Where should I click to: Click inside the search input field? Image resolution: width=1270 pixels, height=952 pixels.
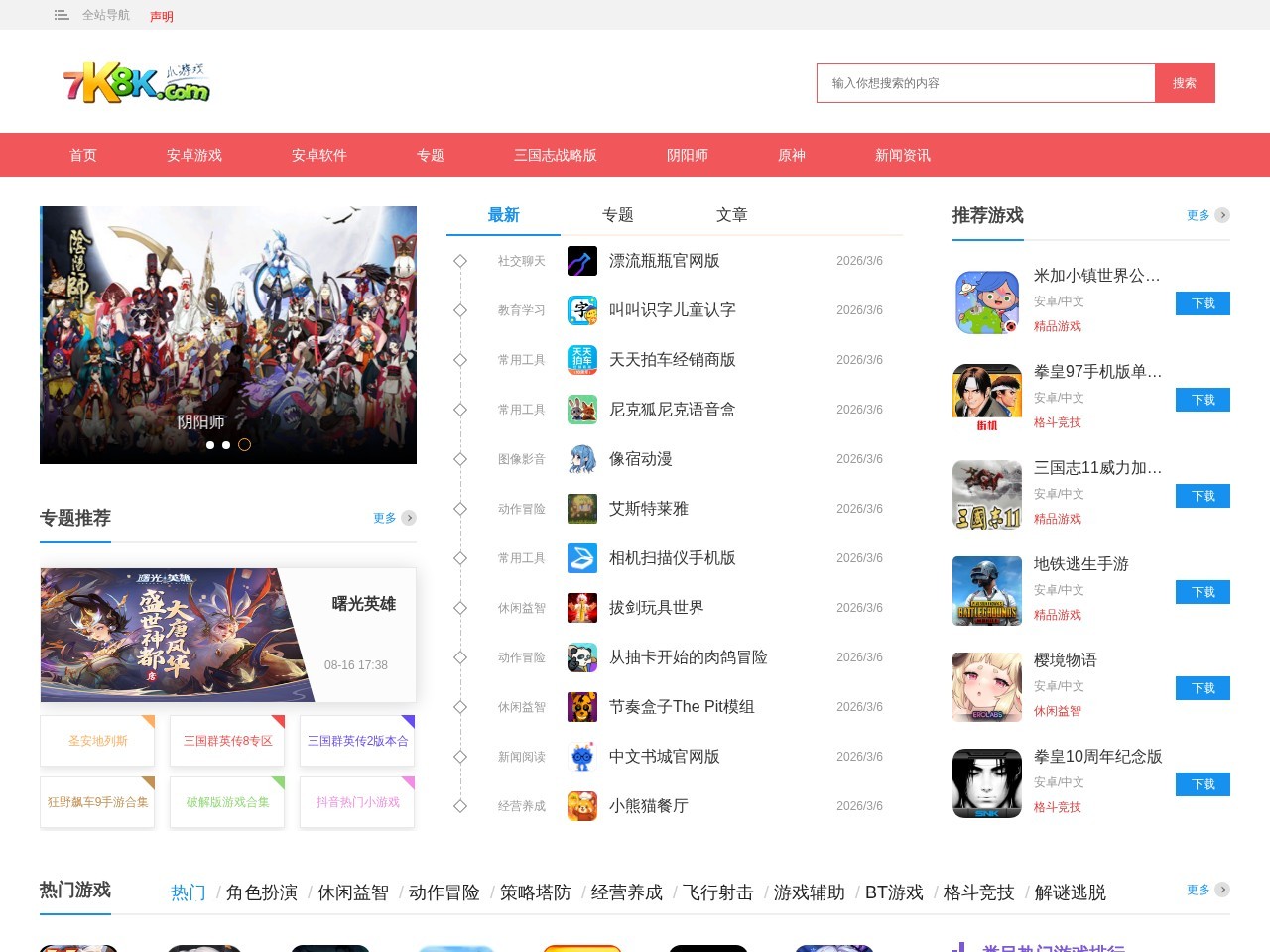985,83
